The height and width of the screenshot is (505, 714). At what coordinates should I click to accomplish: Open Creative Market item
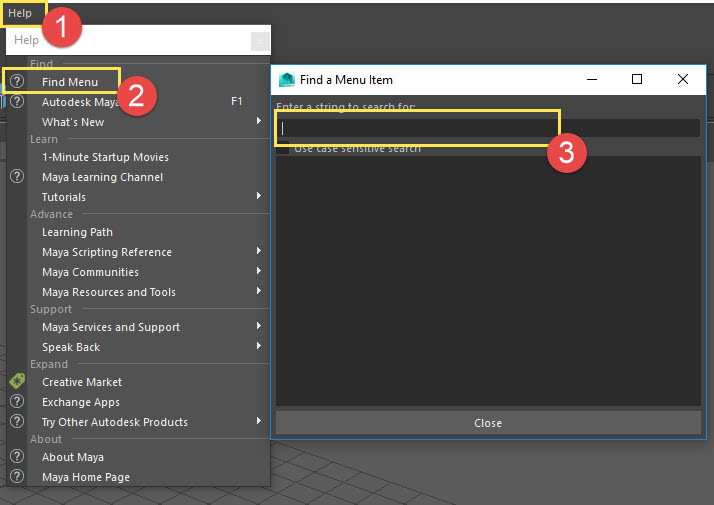[x=82, y=382]
